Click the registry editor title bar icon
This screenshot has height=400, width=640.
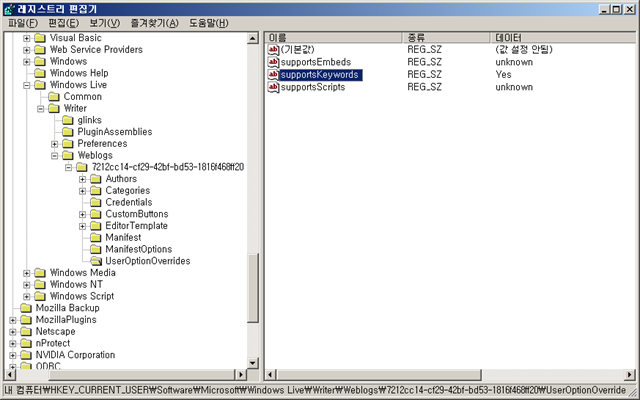(x=9, y=9)
